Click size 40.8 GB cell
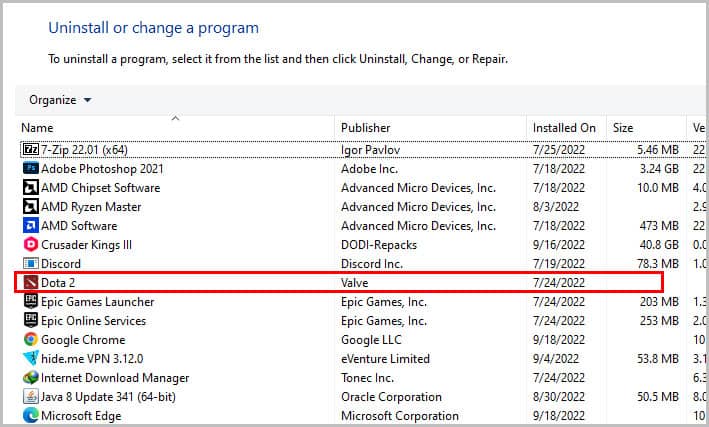This screenshot has height=427, width=709. 659,244
